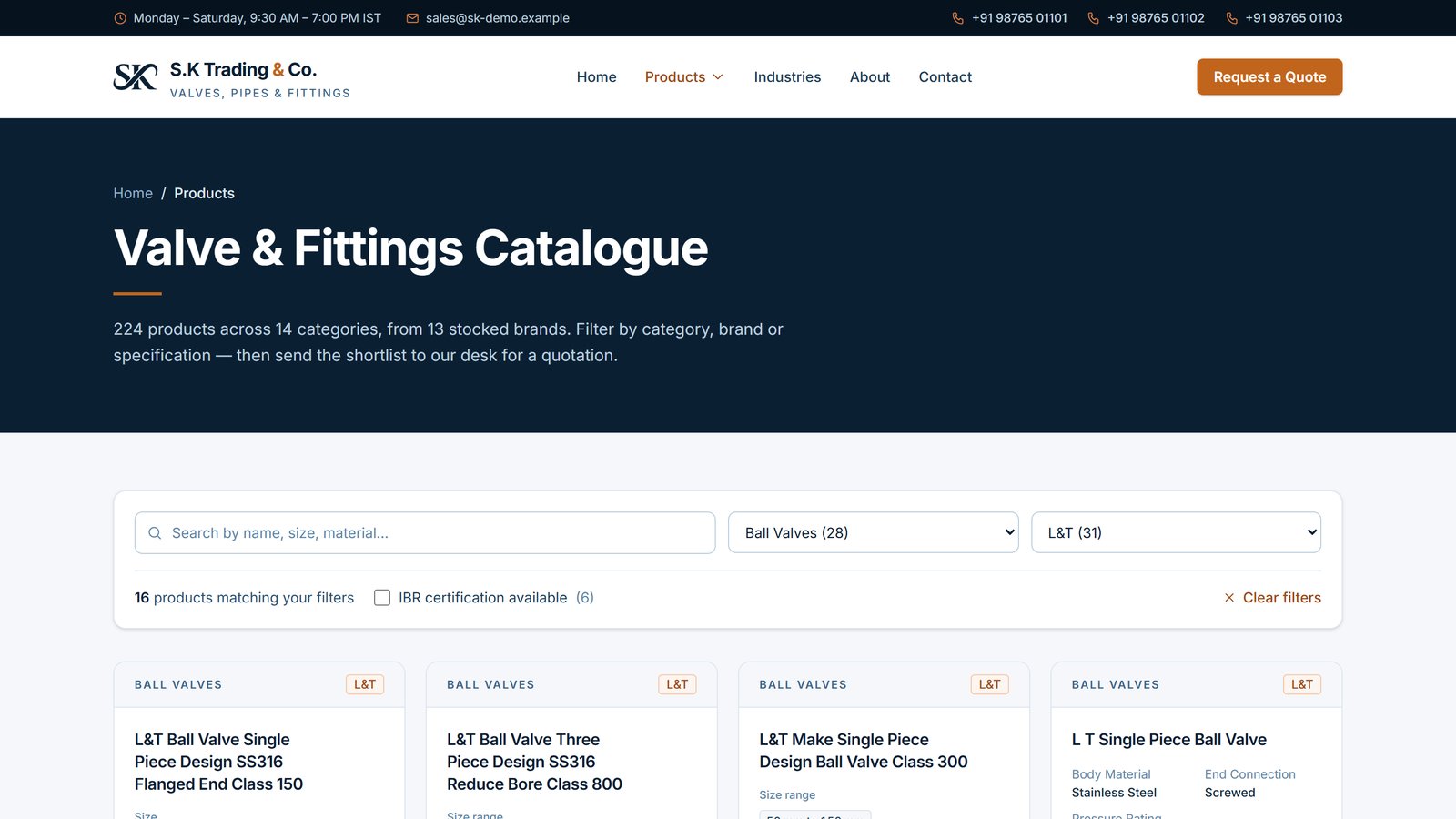Click the L&T badge on L T Single Piece card
Viewport: 1456px width, 819px height.
click(1302, 684)
